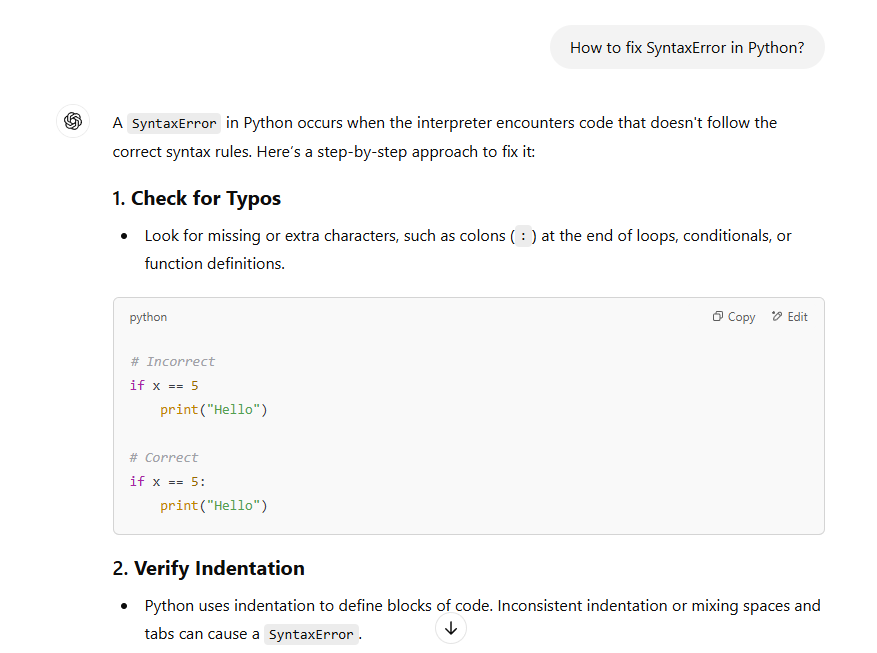Click inline SyntaxError code in indentation bullet
The width and height of the screenshot is (877, 653).
coord(311,635)
